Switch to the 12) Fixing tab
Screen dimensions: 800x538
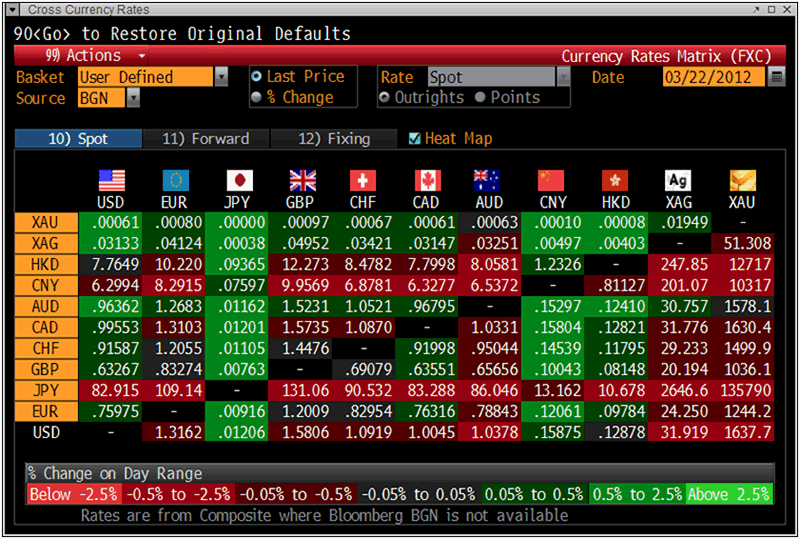coord(334,138)
